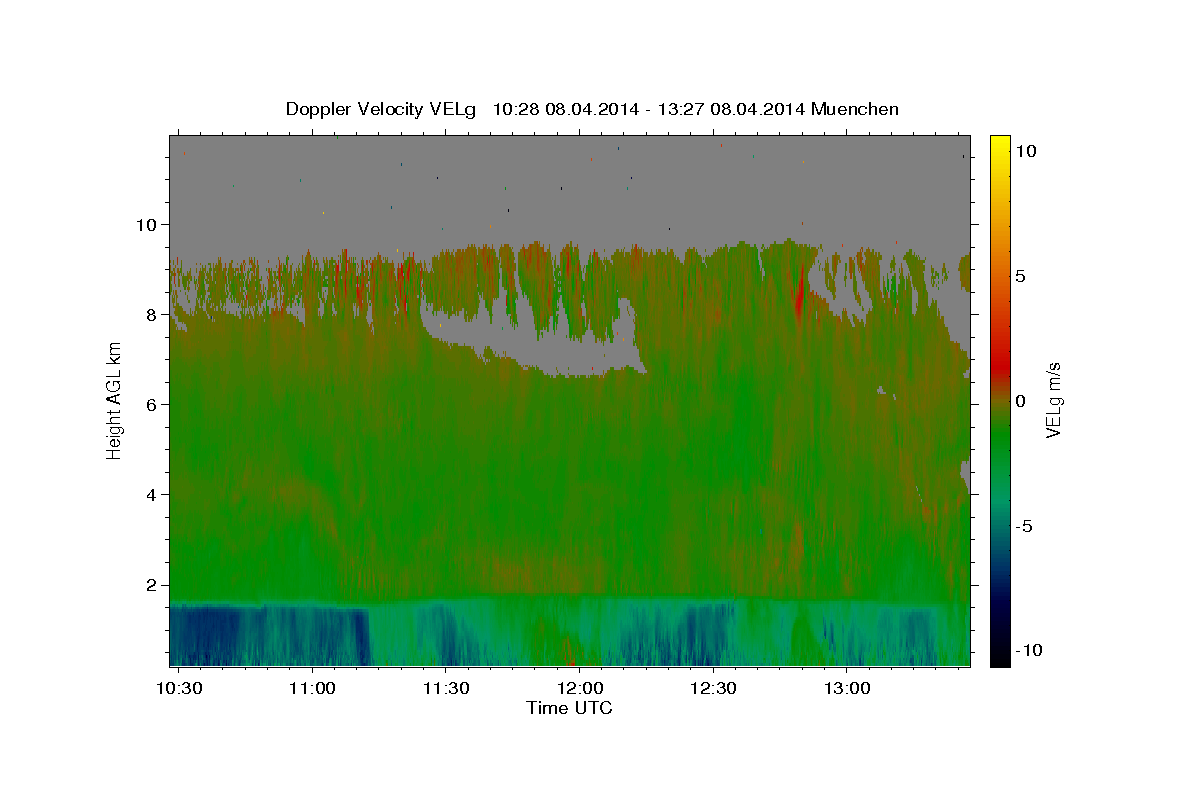
Task: Click the '12:00' time tick label
Action: tap(579, 689)
